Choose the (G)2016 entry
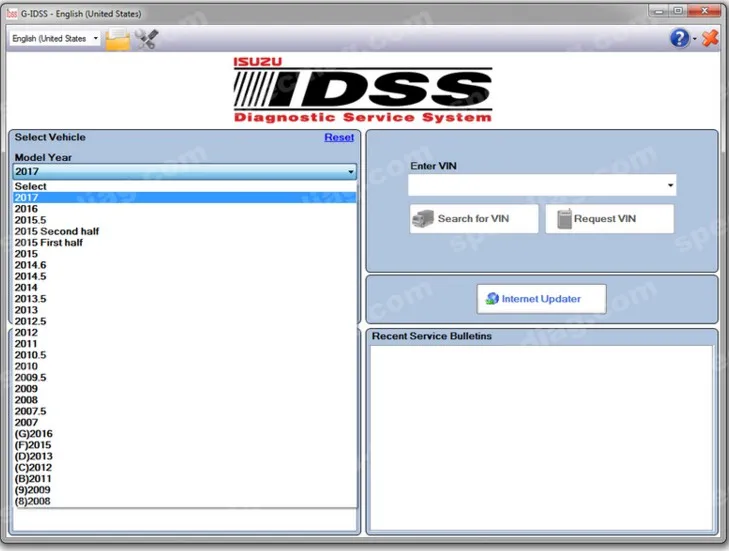 [185, 434]
